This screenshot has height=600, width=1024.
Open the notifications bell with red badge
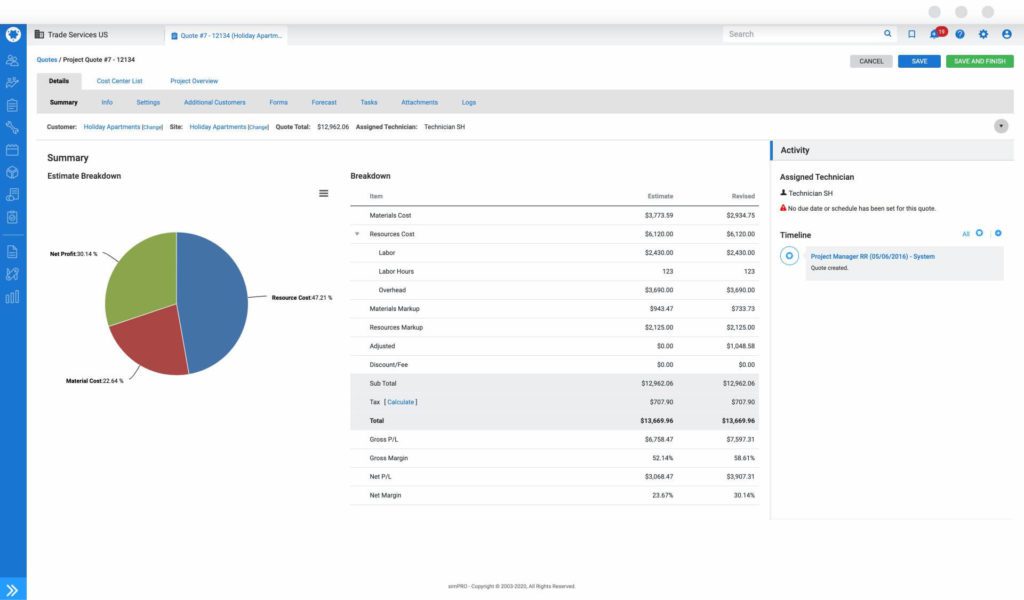click(933, 33)
